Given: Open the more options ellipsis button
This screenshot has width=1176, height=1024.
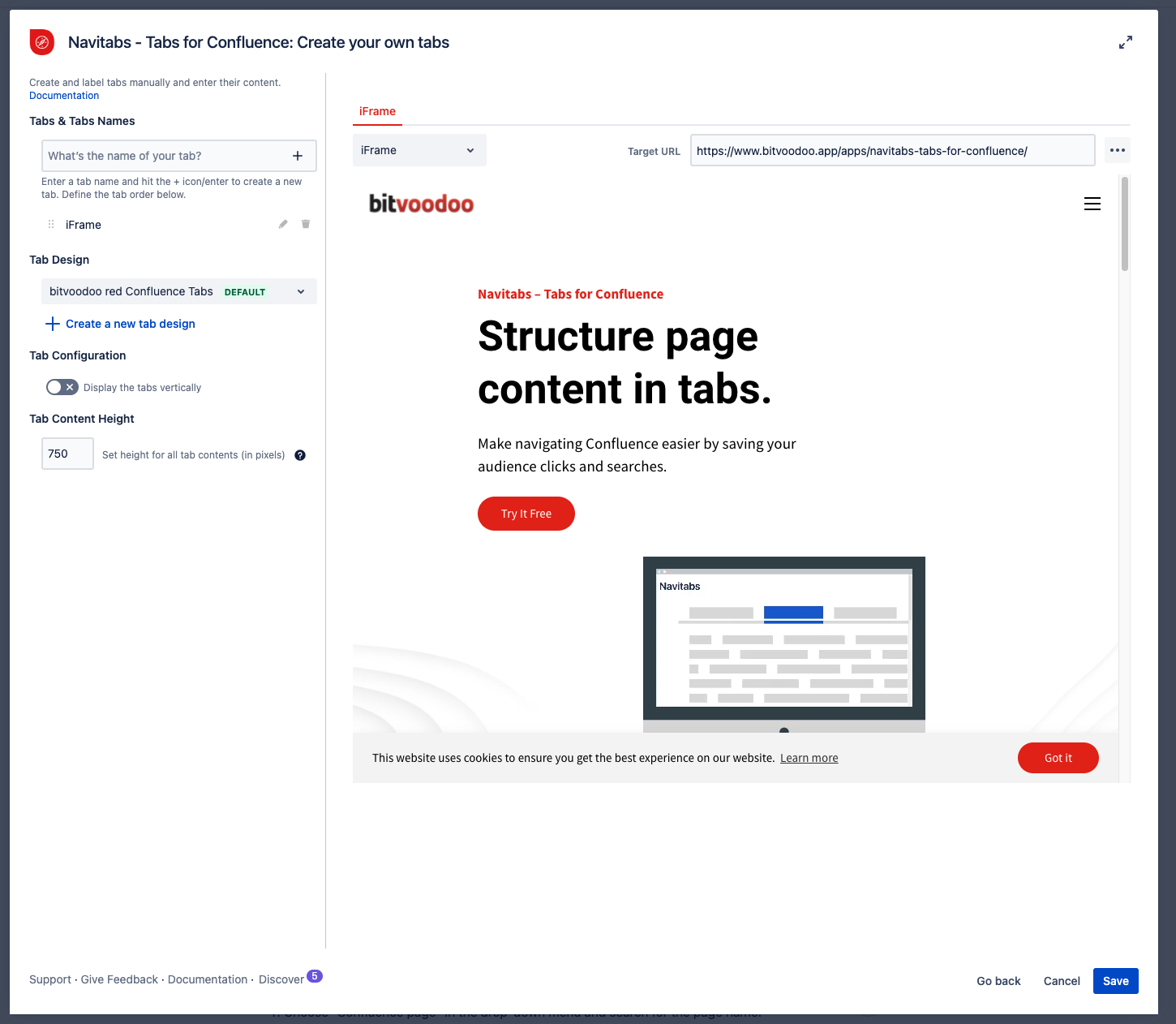Looking at the screenshot, I should 1118,150.
